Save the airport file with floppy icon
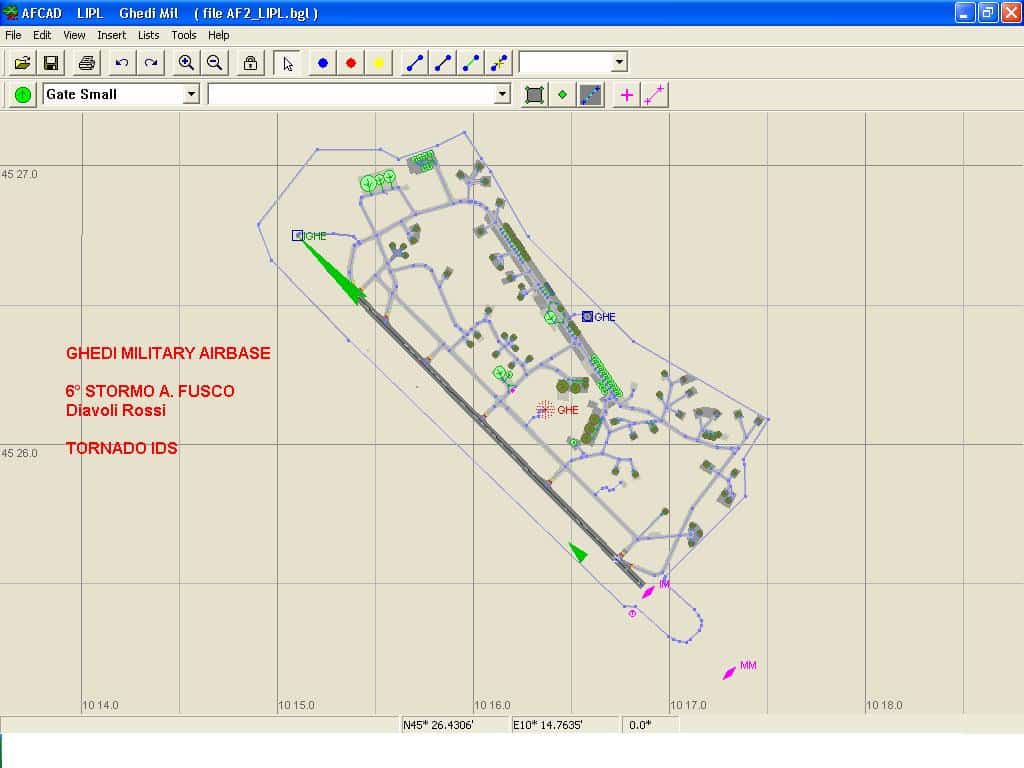This screenshot has width=1024, height=768. (x=51, y=63)
